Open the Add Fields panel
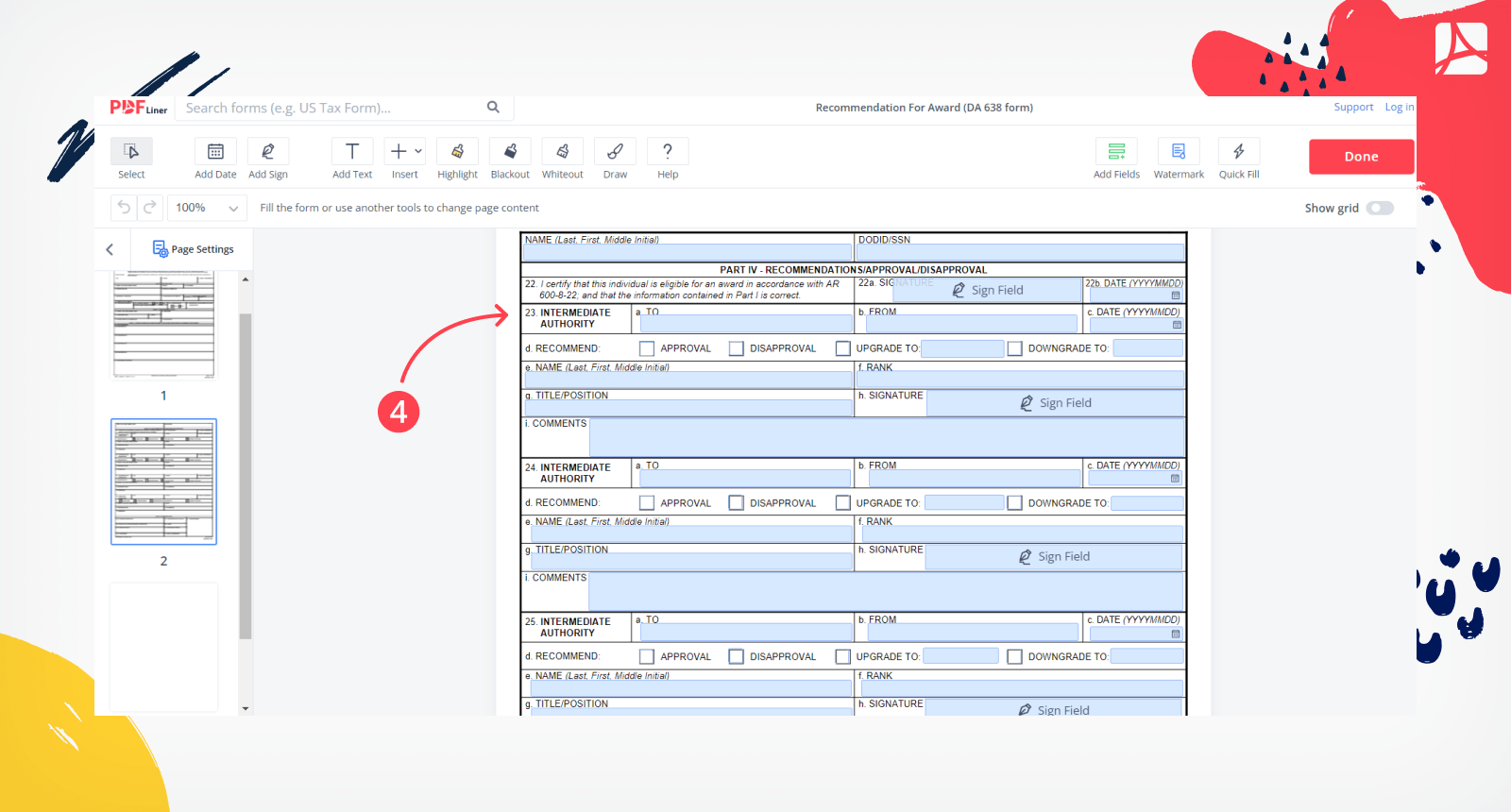This screenshot has width=1511, height=812. 1116,159
